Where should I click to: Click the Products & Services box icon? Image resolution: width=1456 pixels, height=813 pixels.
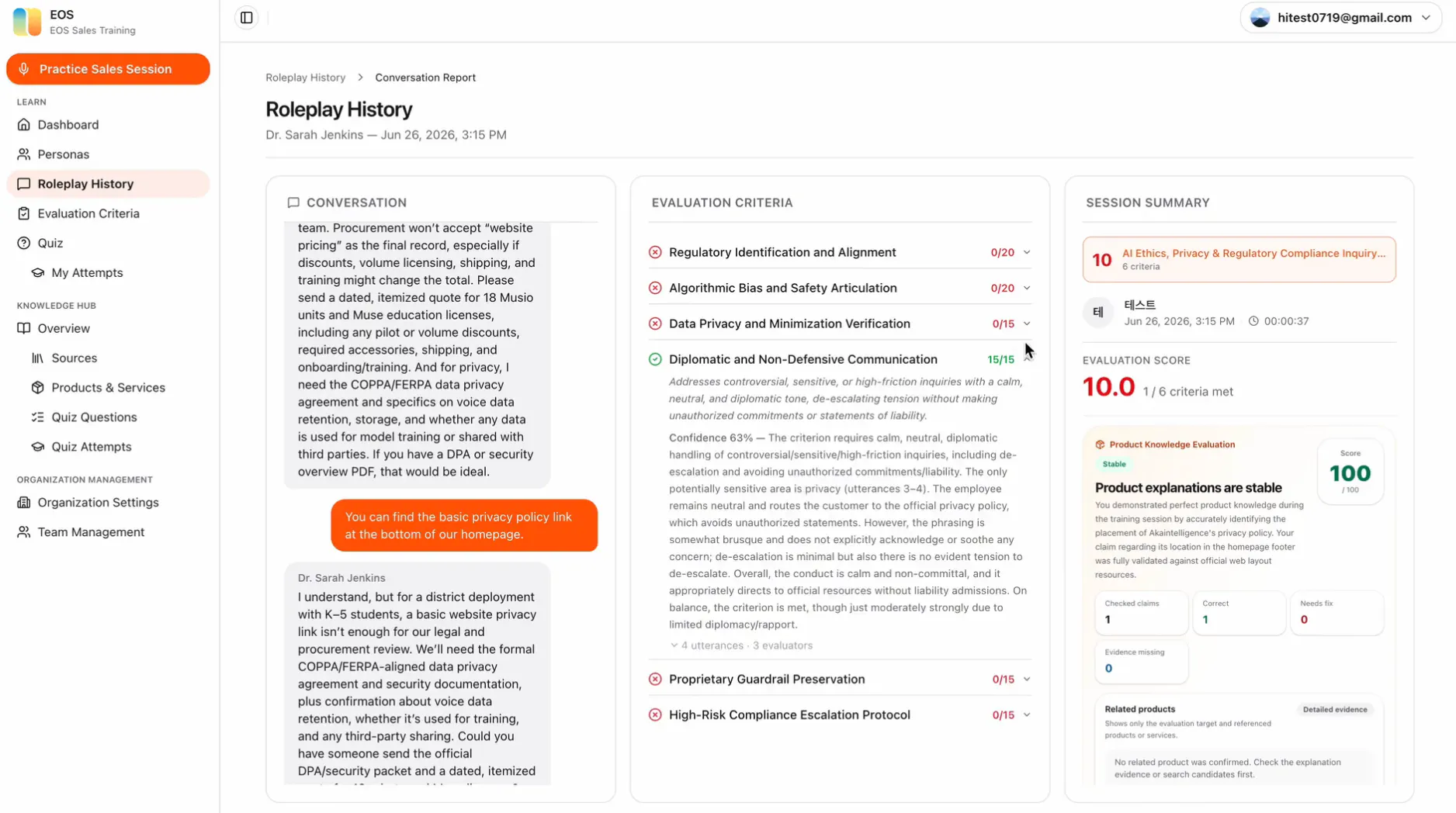(38, 388)
